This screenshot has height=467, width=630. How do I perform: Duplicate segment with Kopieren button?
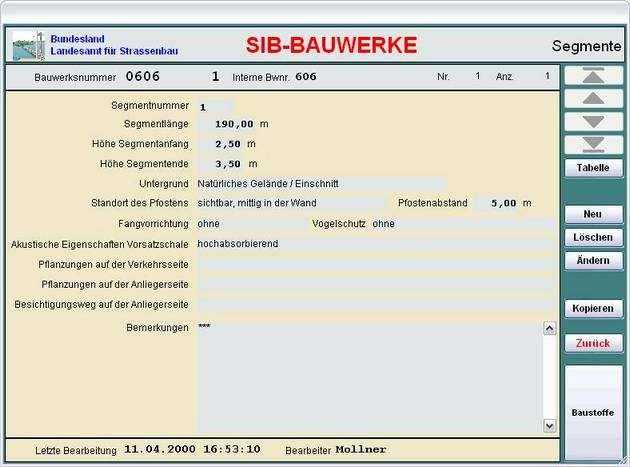(593, 309)
